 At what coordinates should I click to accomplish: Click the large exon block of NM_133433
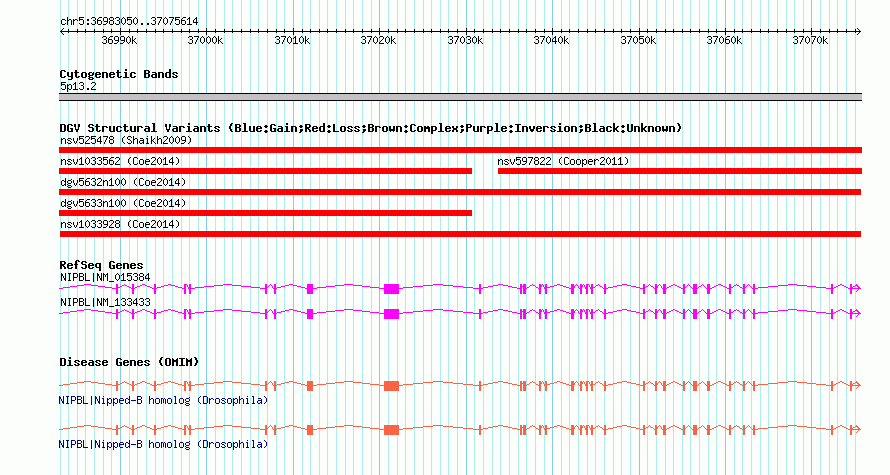(392, 314)
